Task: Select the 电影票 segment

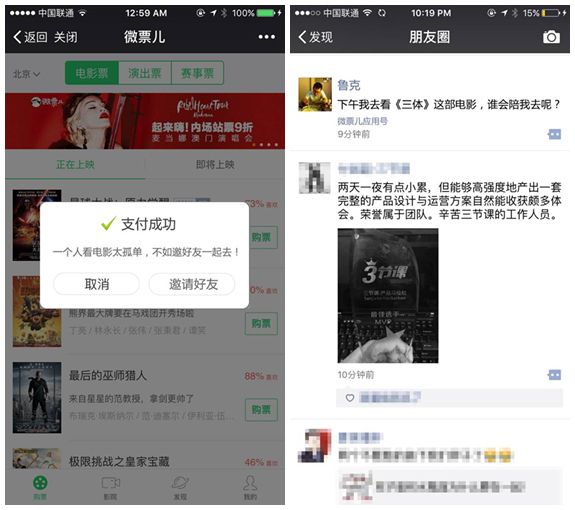Action: tap(92, 73)
